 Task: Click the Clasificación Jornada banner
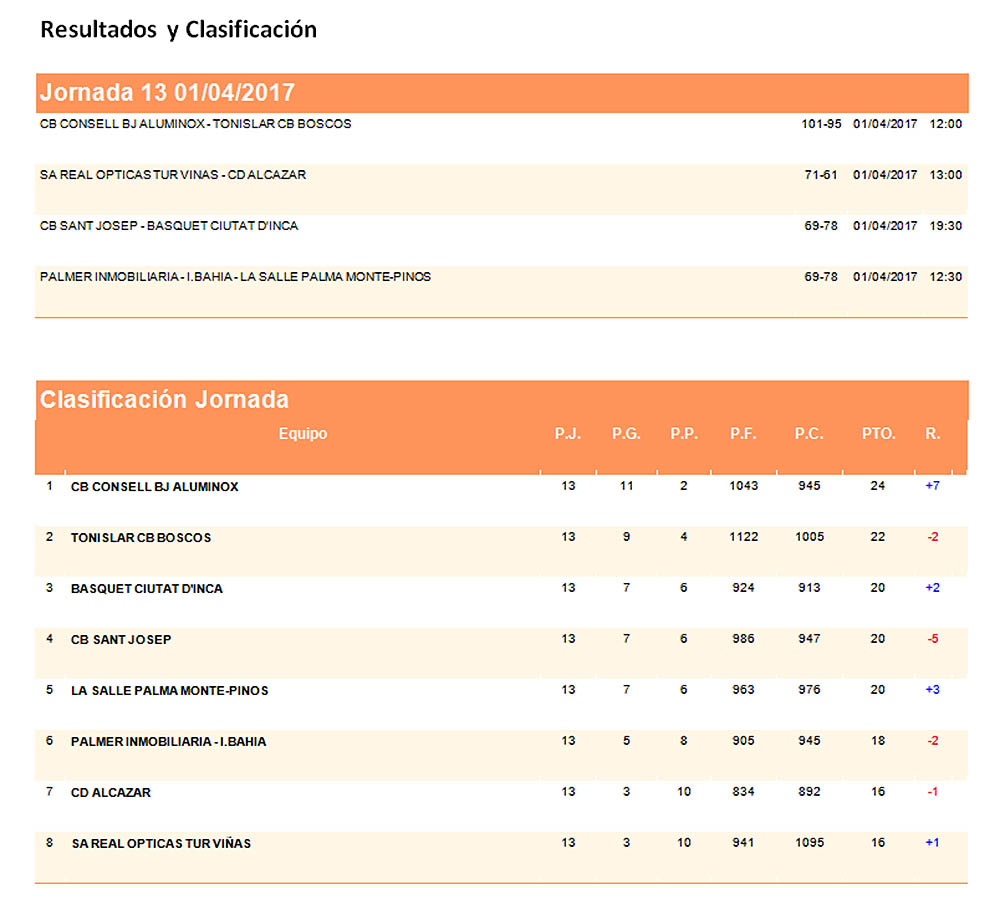point(163,399)
